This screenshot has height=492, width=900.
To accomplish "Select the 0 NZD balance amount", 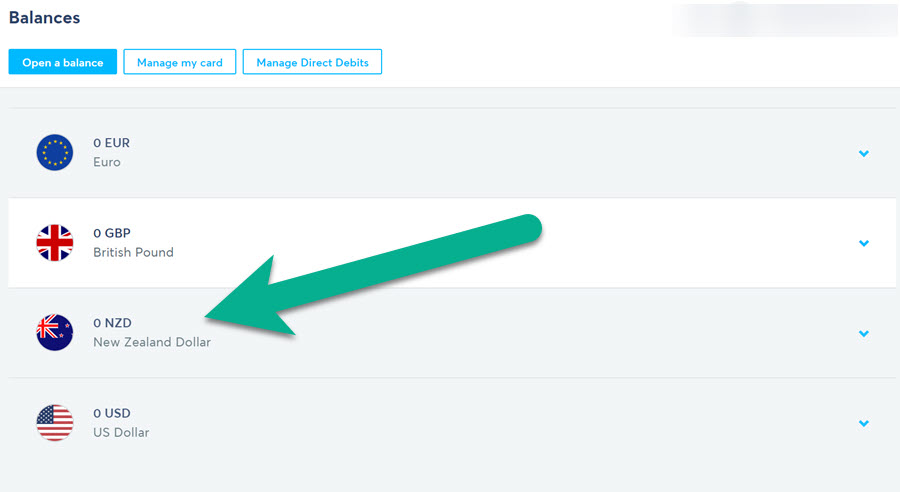I will click(x=112, y=323).
